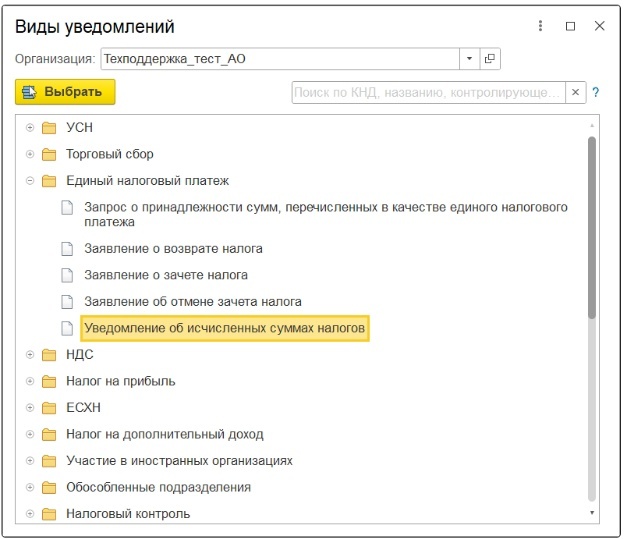Viewport: 624px width, 539px height.
Task: Focus the search by КНД input field
Action: tap(428, 92)
